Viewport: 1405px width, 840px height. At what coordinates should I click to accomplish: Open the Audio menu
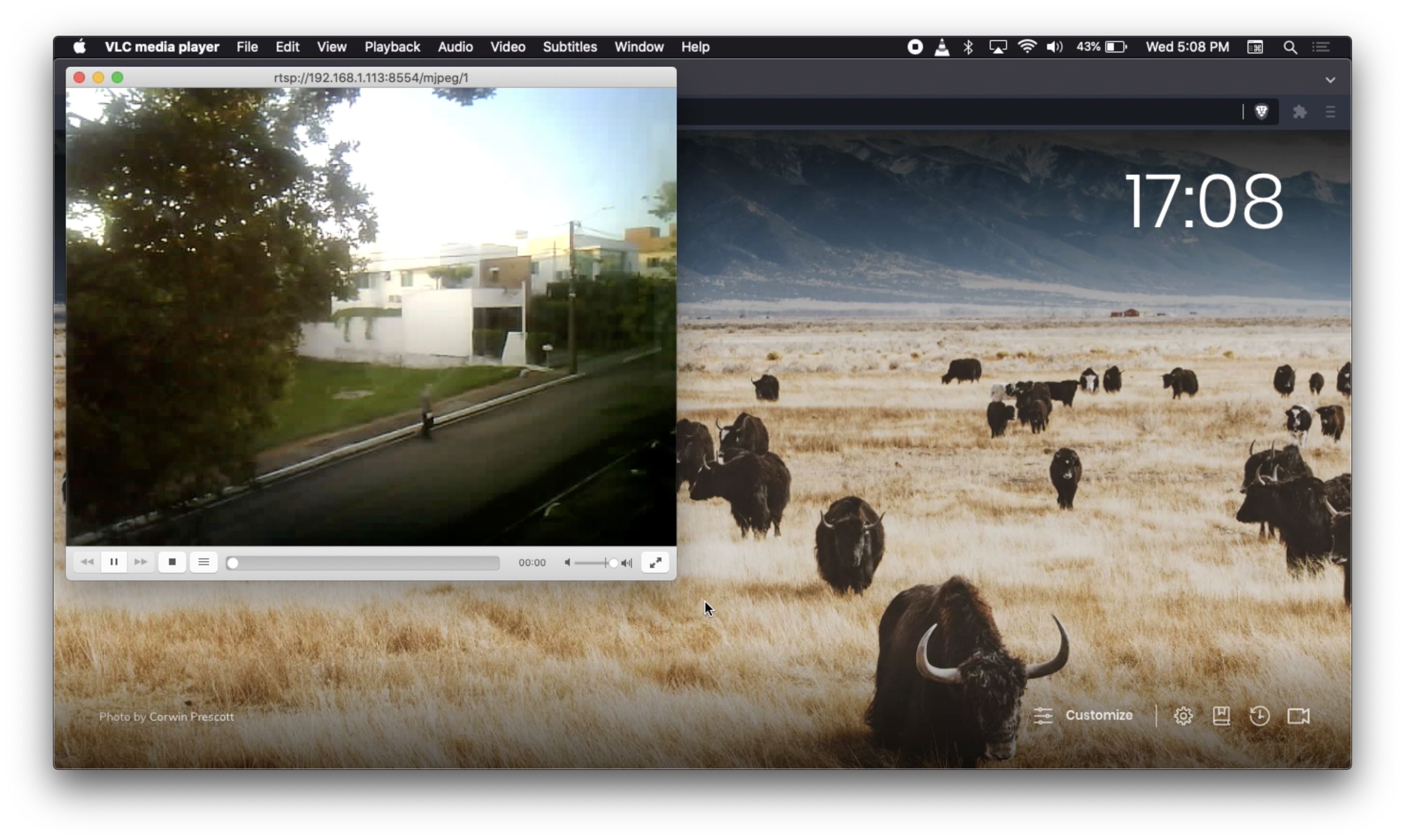click(455, 47)
